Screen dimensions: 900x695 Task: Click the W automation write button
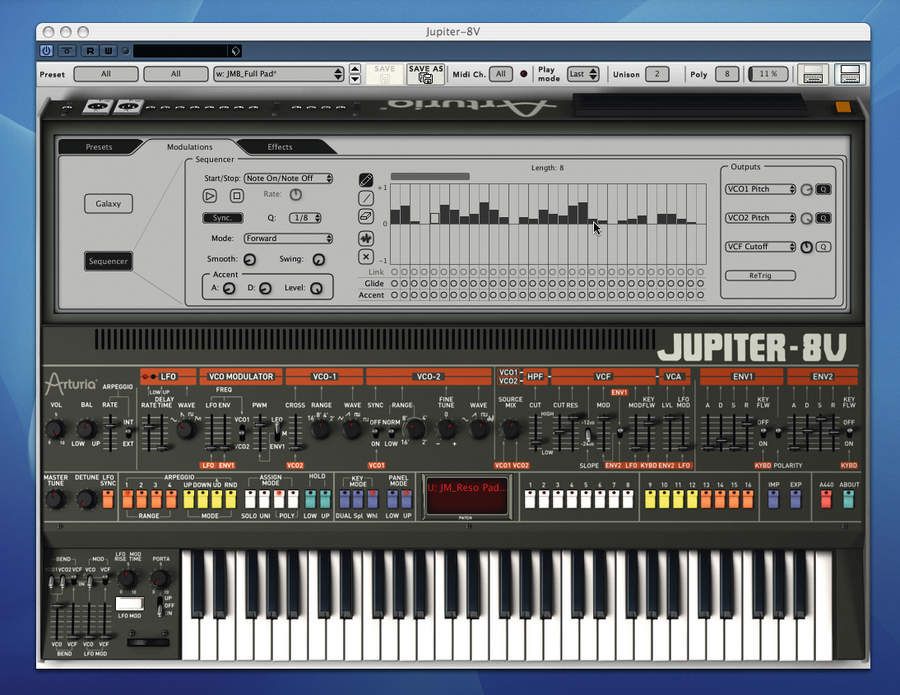107,51
